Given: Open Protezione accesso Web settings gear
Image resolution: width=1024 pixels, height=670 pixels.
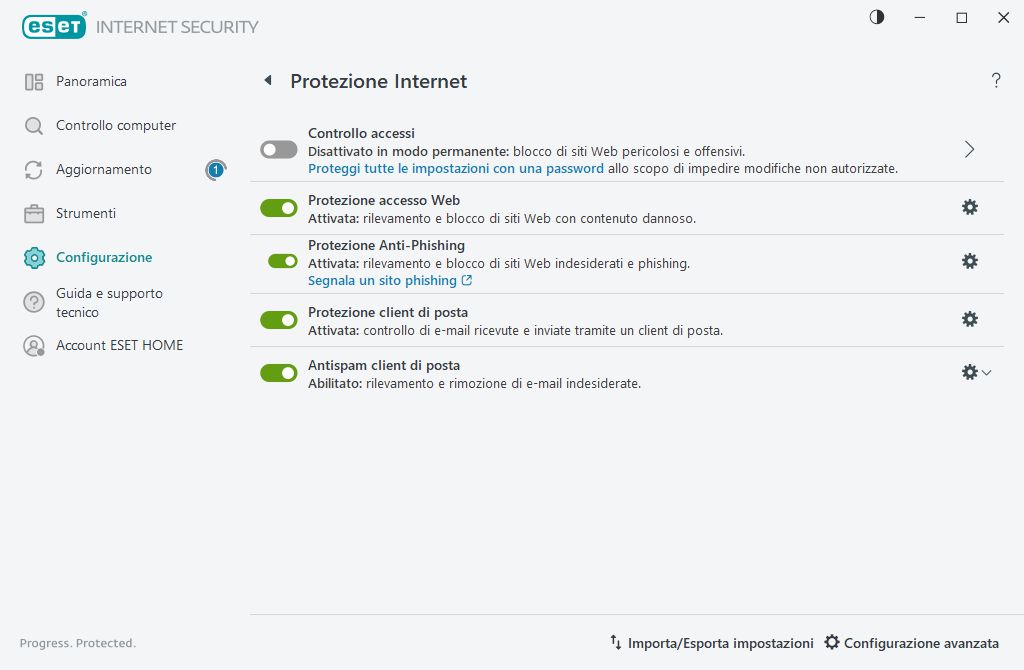Looking at the screenshot, I should click(x=969, y=207).
